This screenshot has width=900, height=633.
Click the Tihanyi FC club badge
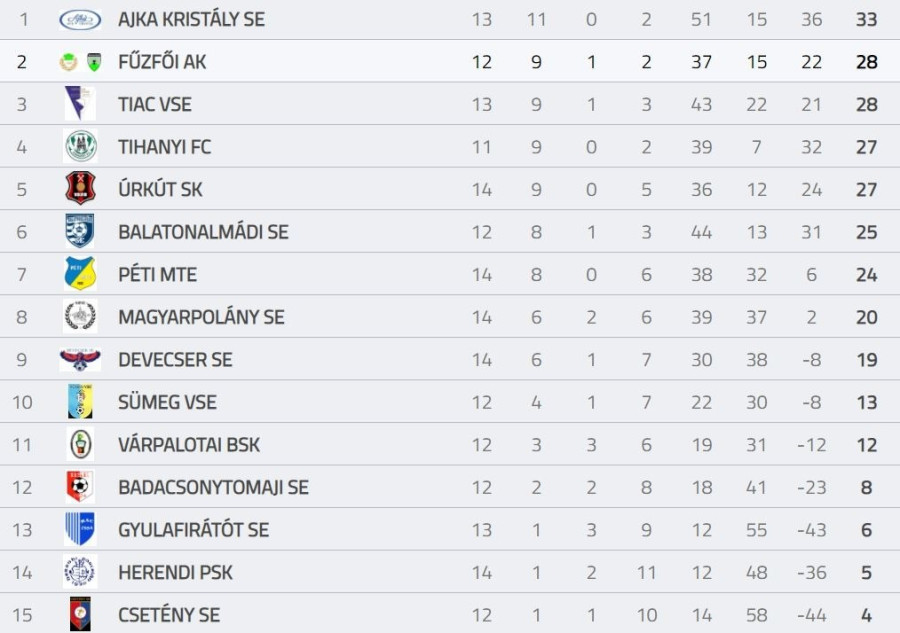(x=80, y=147)
